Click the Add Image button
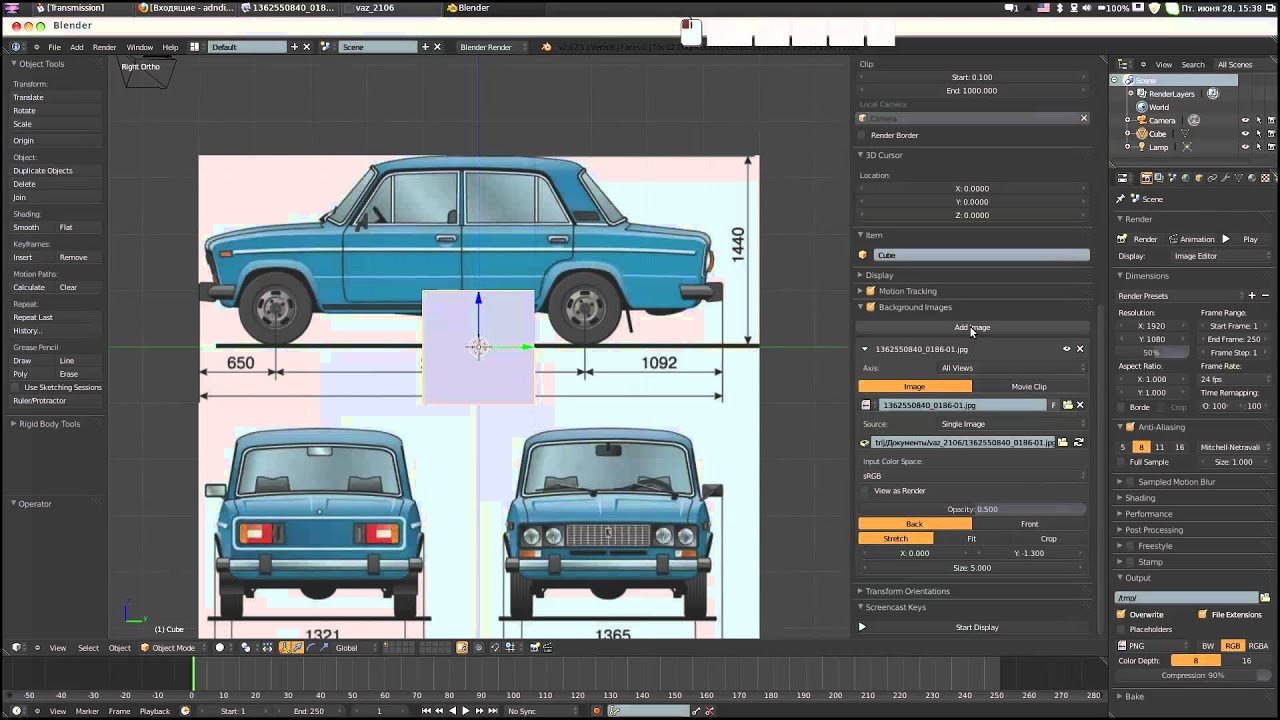 coord(972,327)
